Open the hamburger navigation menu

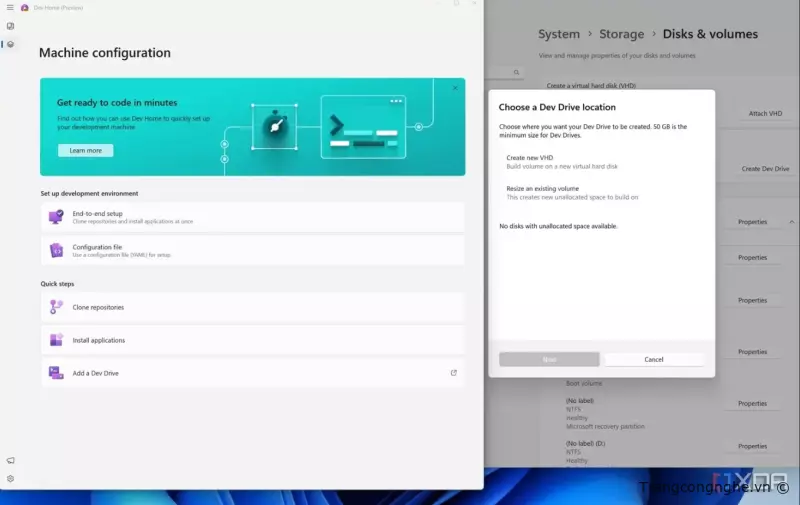coord(10,7)
